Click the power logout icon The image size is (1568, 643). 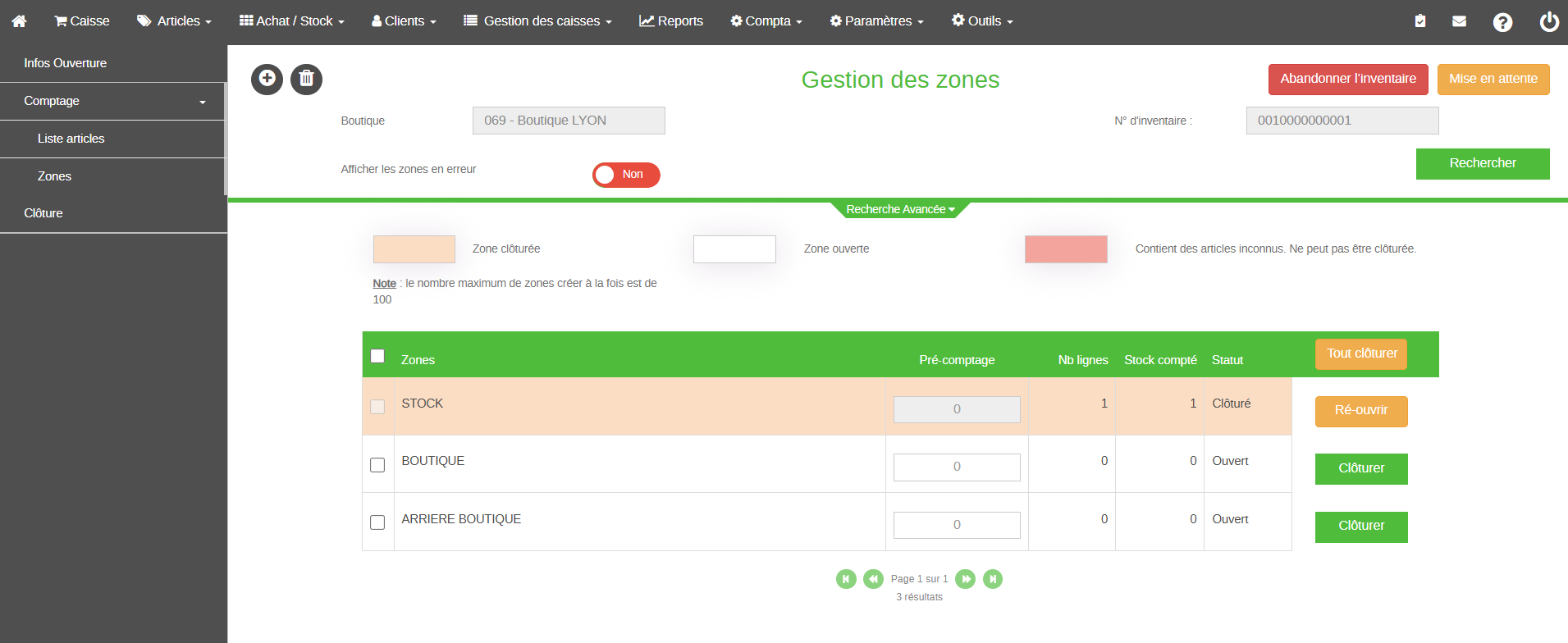[x=1549, y=21]
